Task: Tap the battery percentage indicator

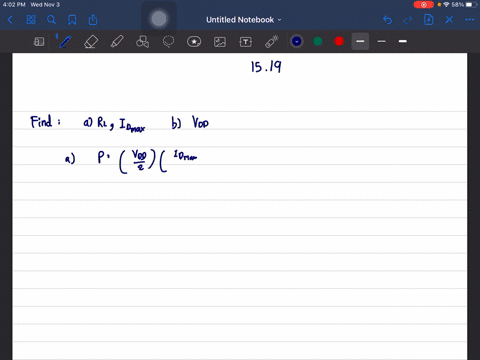Action: click(x=457, y=5)
